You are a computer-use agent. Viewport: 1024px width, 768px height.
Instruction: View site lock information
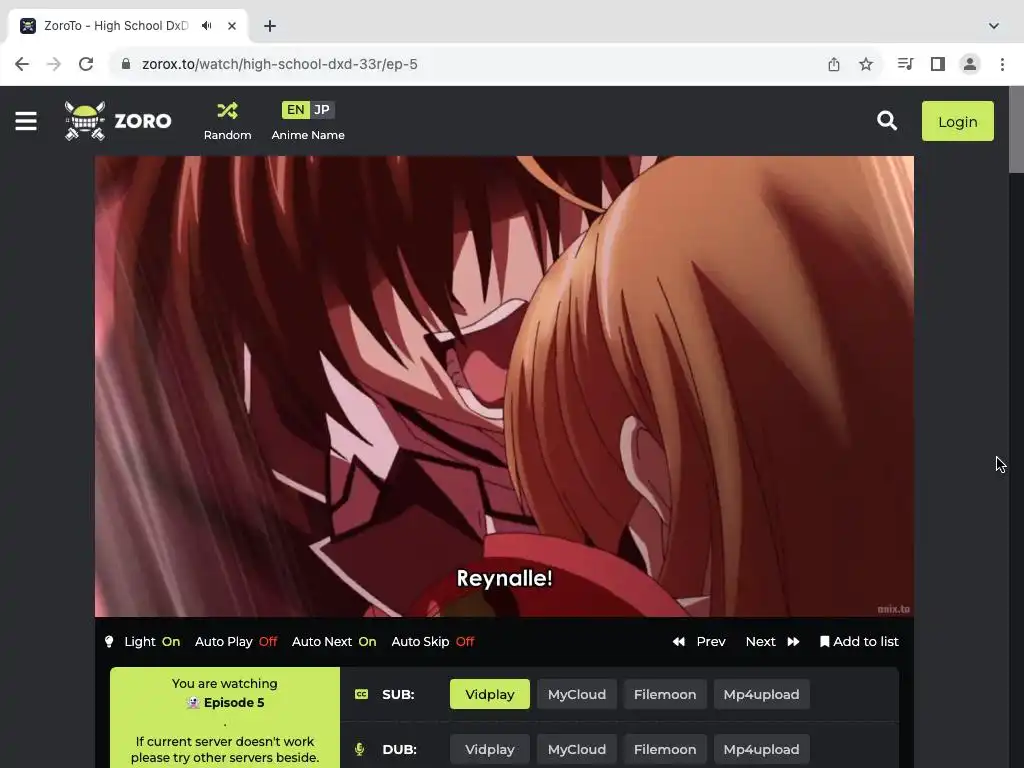[x=126, y=64]
